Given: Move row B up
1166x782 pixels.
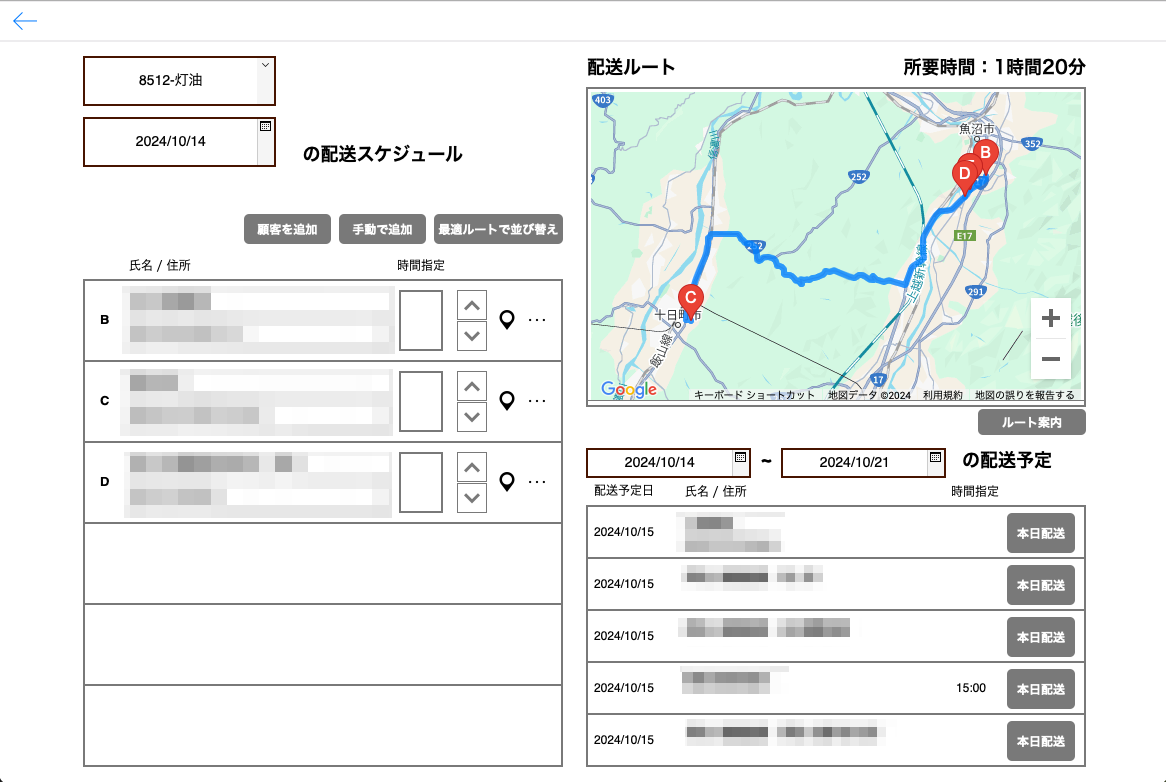Looking at the screenshot, I should click(x=471, y=305).
